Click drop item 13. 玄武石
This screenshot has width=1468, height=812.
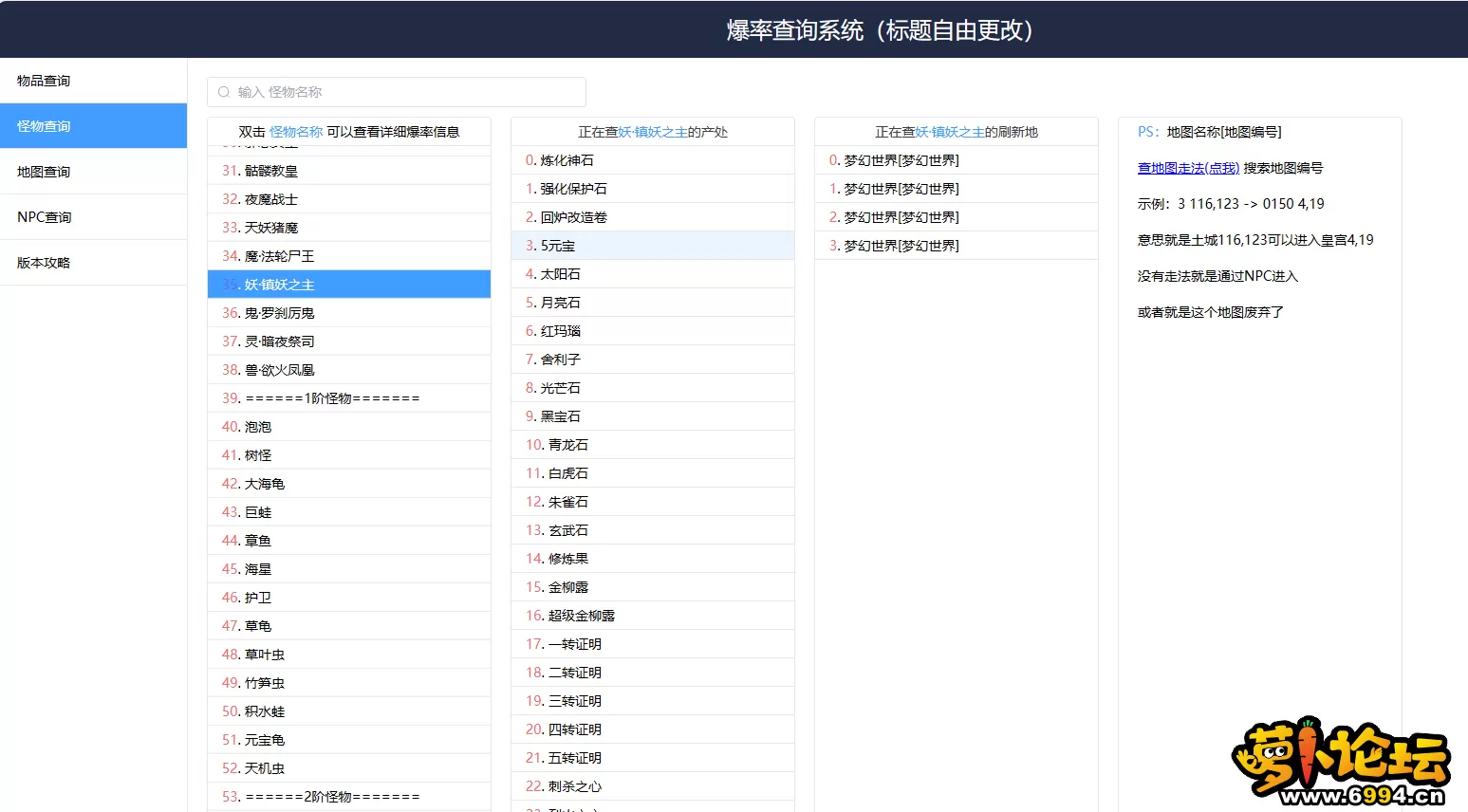click(653, 530)
